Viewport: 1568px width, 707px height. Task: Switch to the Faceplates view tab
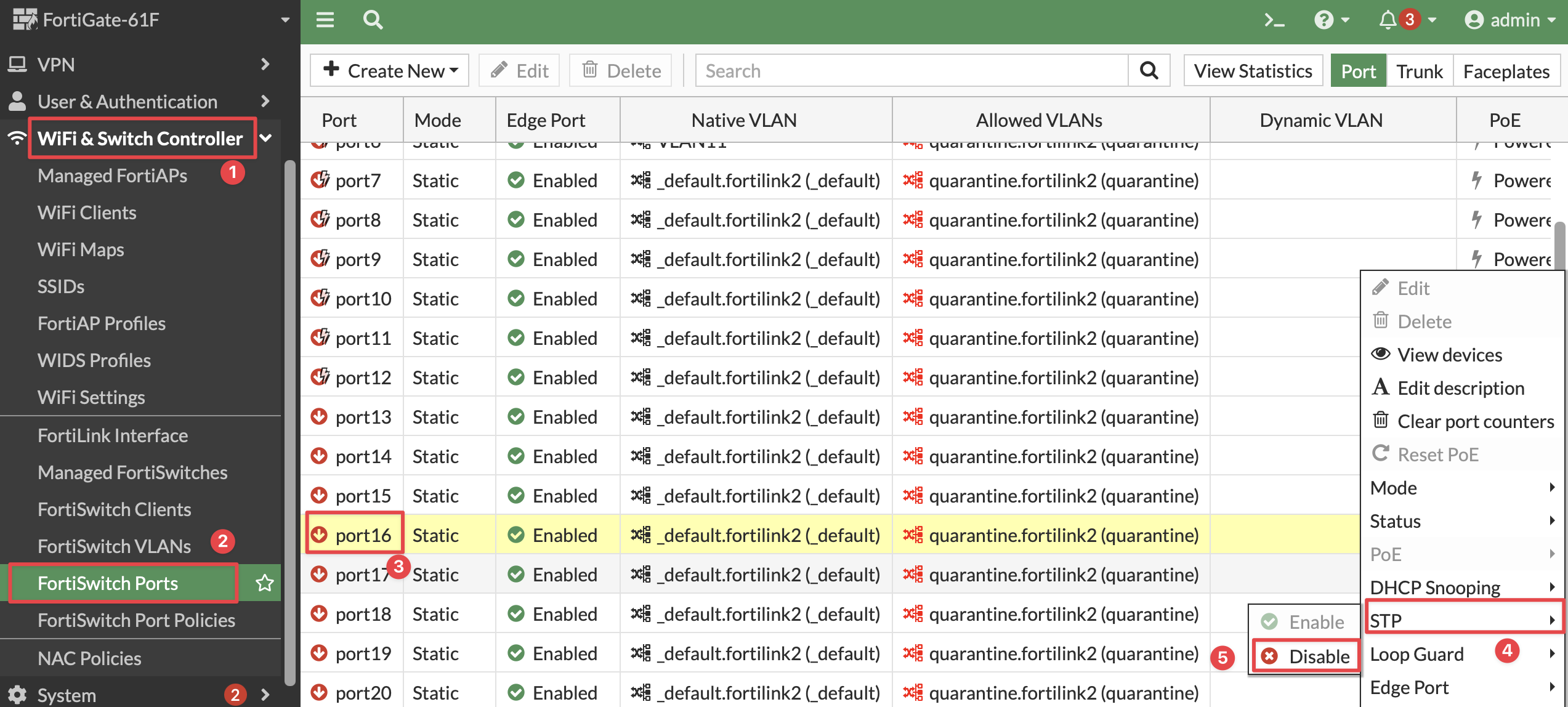(x=1506, y=71)
